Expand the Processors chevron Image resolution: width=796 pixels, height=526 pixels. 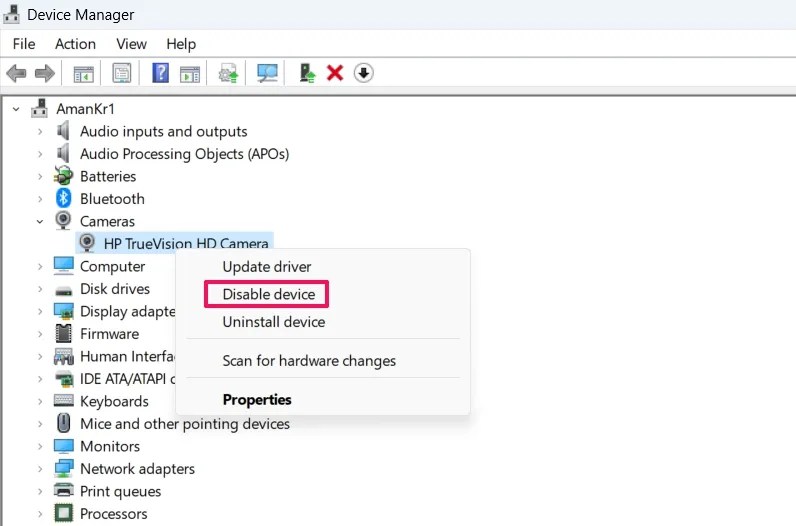point(40,513)
